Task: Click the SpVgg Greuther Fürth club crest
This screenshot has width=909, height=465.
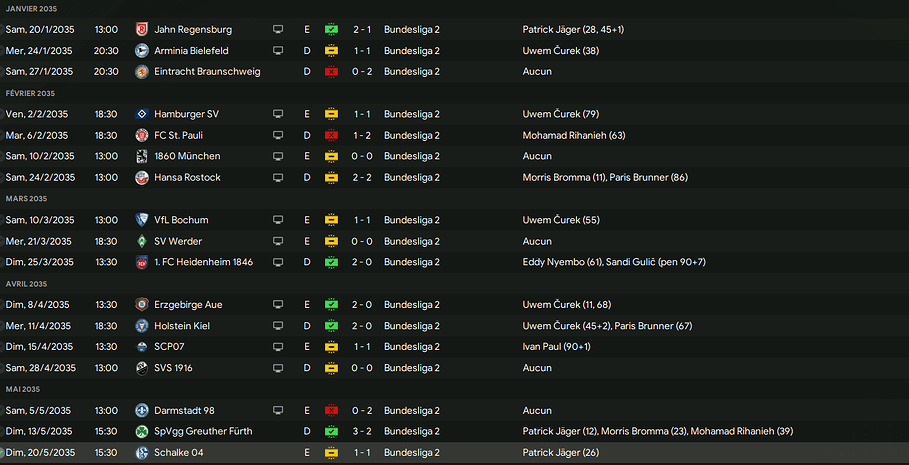Action: coord(142,432)
